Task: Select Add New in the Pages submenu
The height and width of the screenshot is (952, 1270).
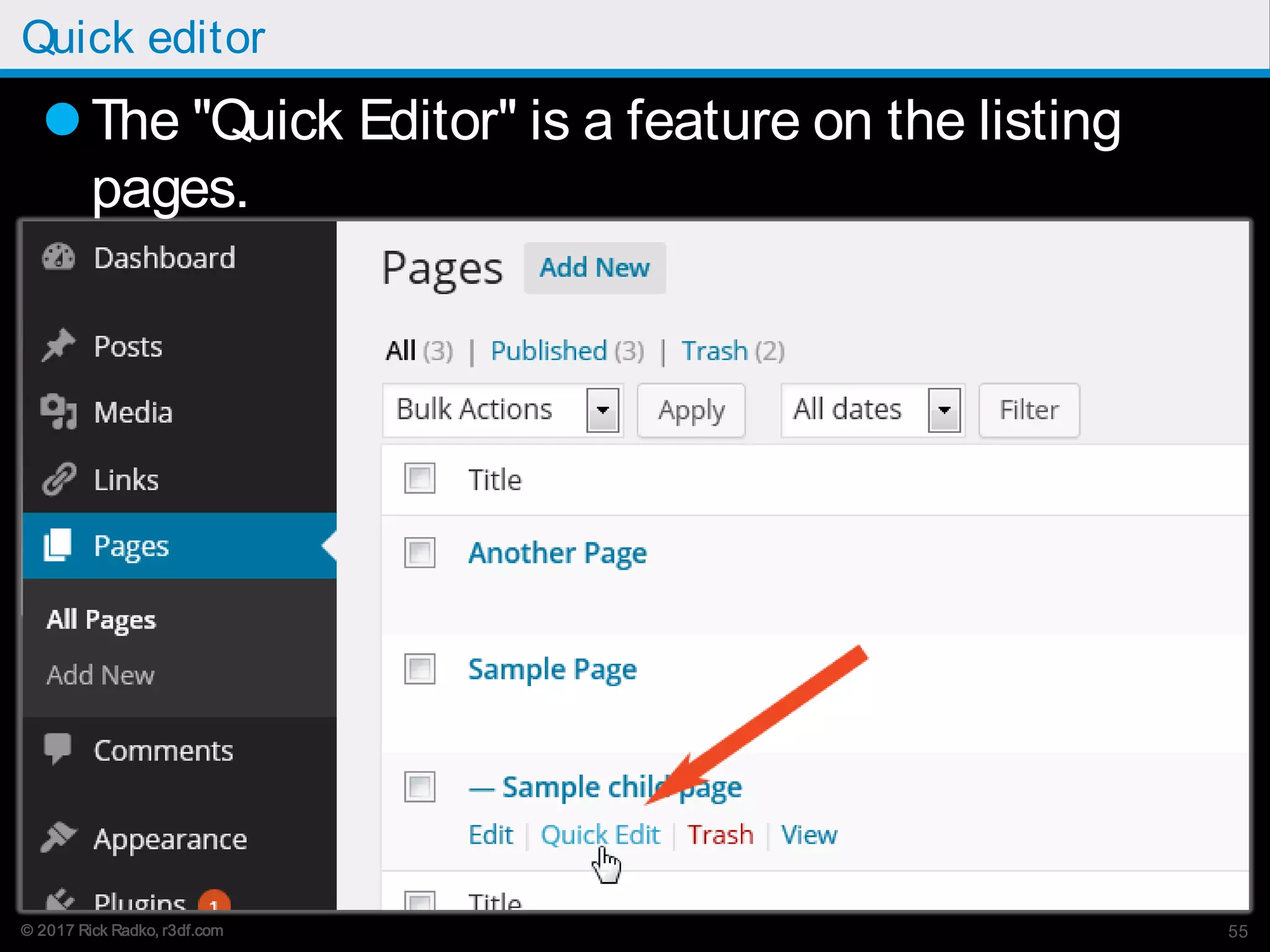Action: click(100, 675)
